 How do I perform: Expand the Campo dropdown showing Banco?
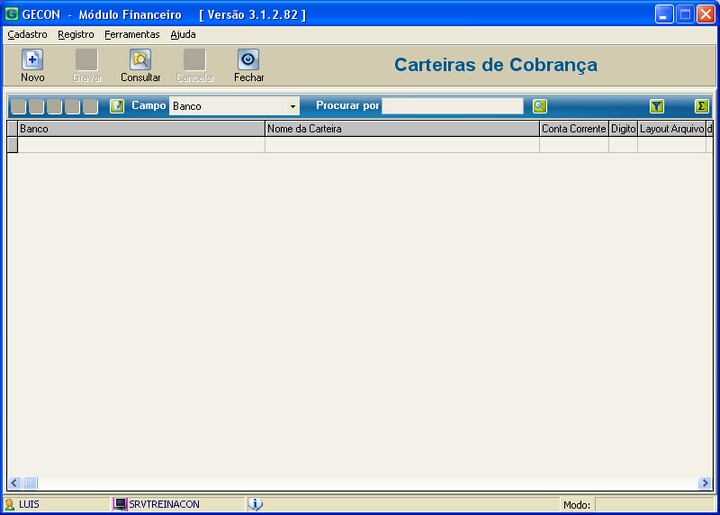click(x=293, y=106)
